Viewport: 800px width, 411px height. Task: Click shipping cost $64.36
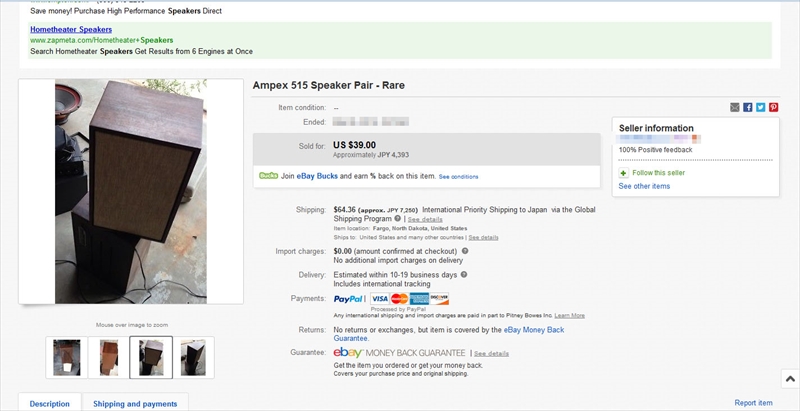point(344,210)
